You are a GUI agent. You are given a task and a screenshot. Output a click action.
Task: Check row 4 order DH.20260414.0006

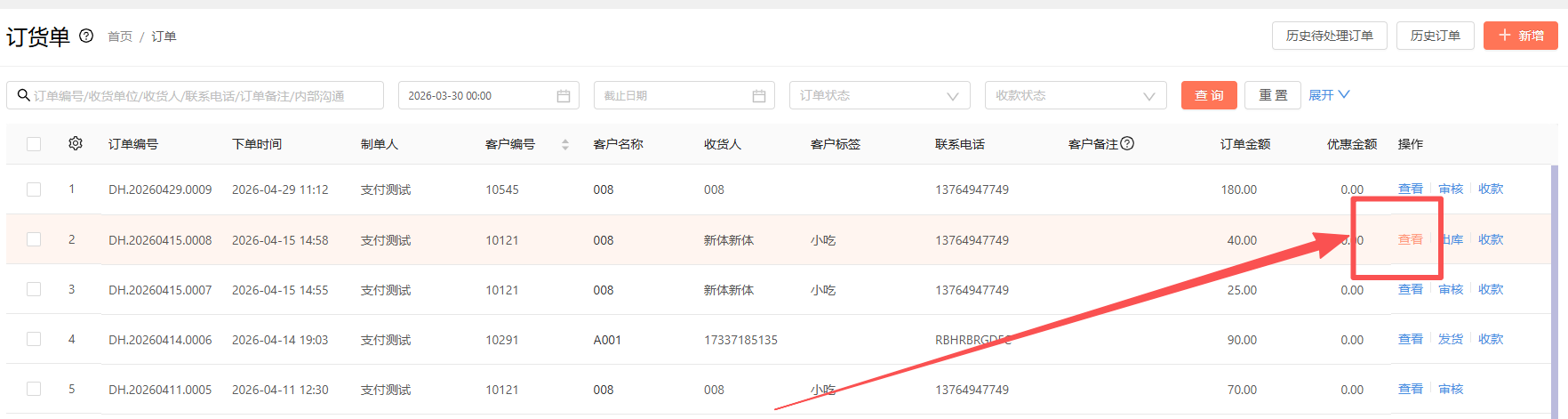click(x=34, y=339)
